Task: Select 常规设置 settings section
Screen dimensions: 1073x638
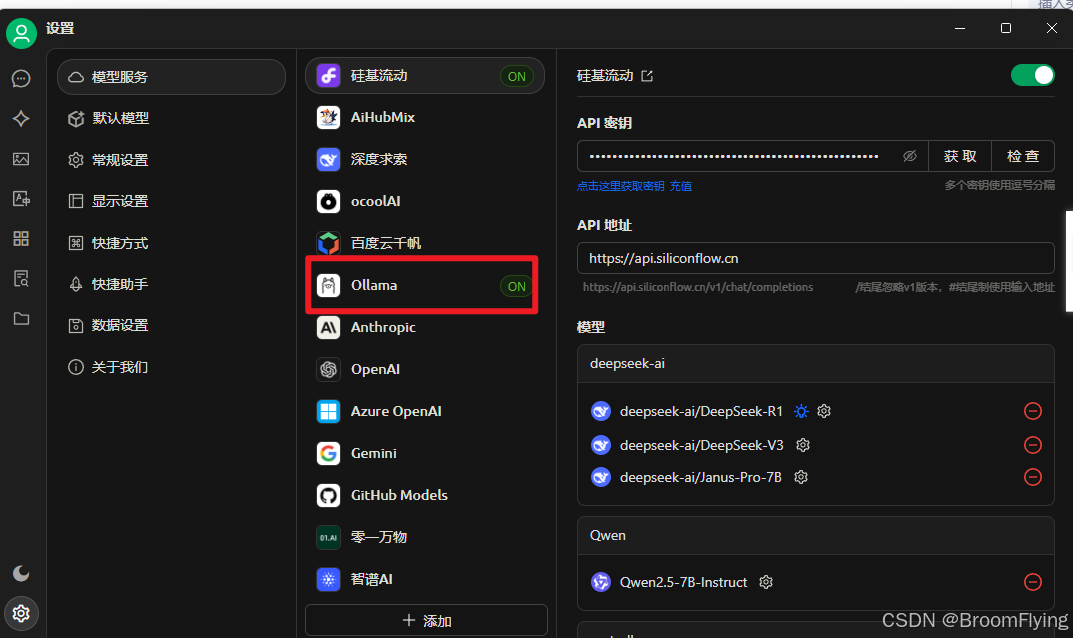Action: coord(171,160)
